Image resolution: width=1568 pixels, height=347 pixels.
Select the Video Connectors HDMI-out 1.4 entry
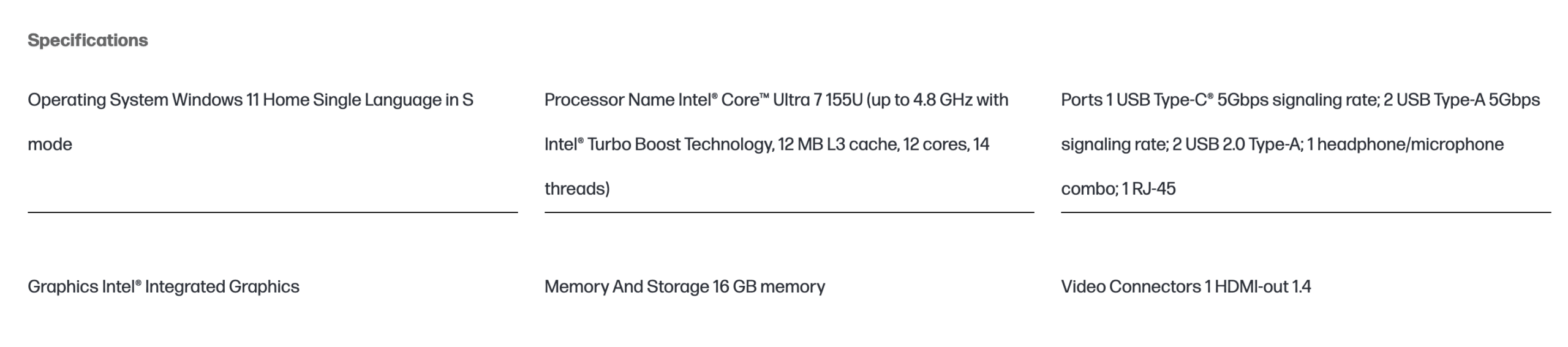pos(1186,286)
